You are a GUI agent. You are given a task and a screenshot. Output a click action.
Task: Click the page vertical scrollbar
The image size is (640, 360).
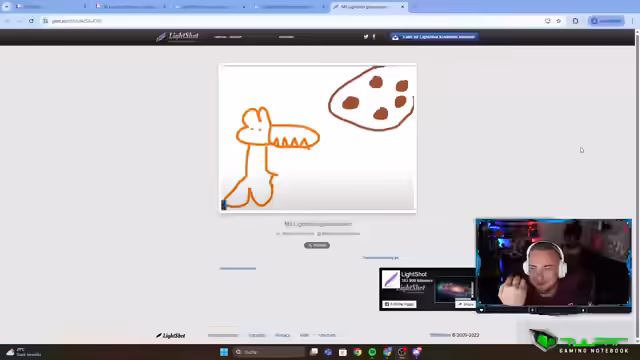pos(637,186)
